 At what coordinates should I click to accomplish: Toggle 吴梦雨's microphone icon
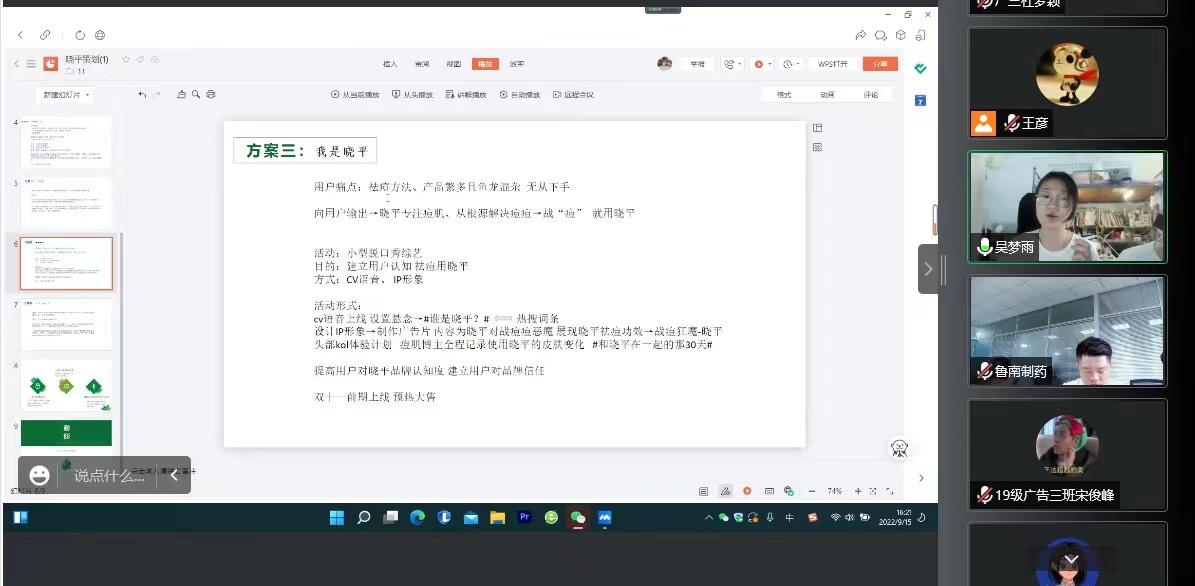(985, 248)
